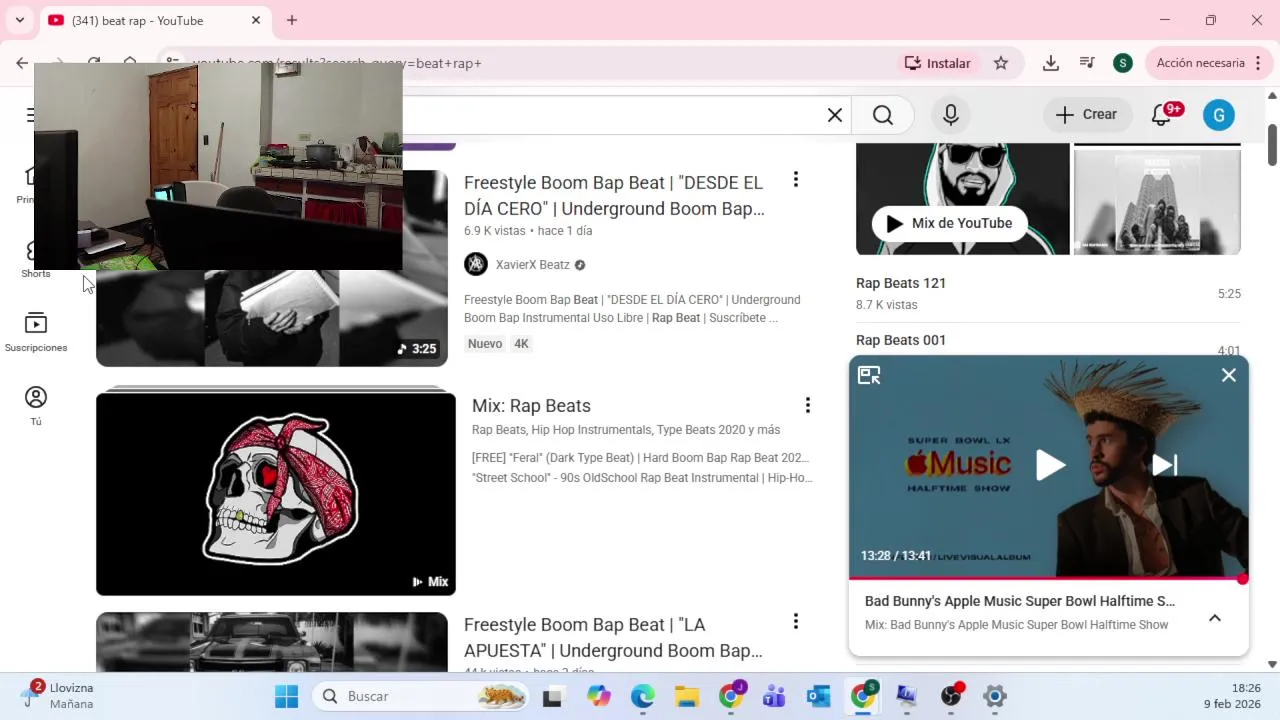
Task: Open Microsoft Edge from taskbar
Action: pos(642,696)
